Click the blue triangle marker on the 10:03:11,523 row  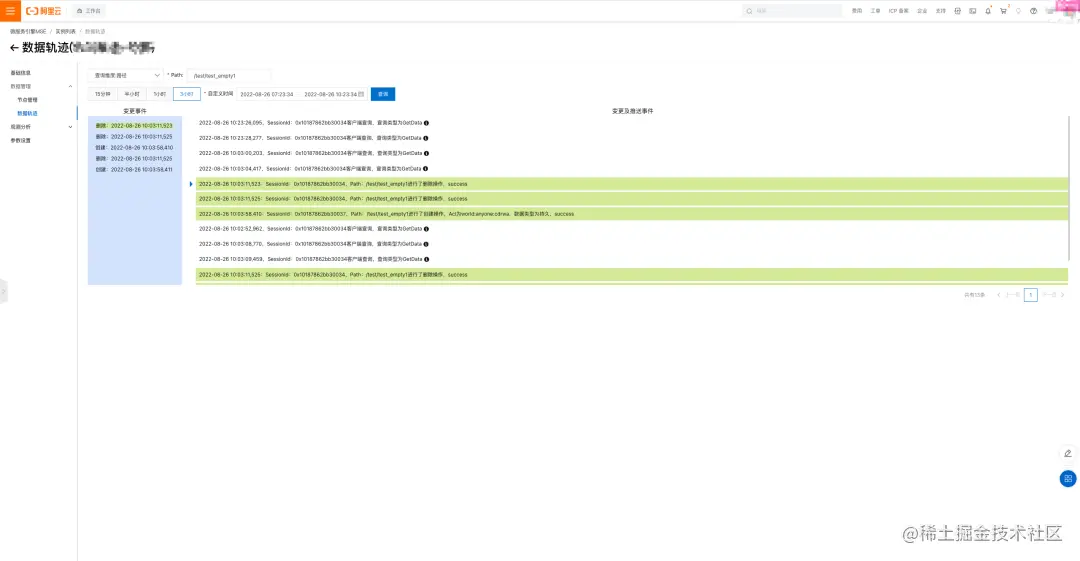coord(191,184)
